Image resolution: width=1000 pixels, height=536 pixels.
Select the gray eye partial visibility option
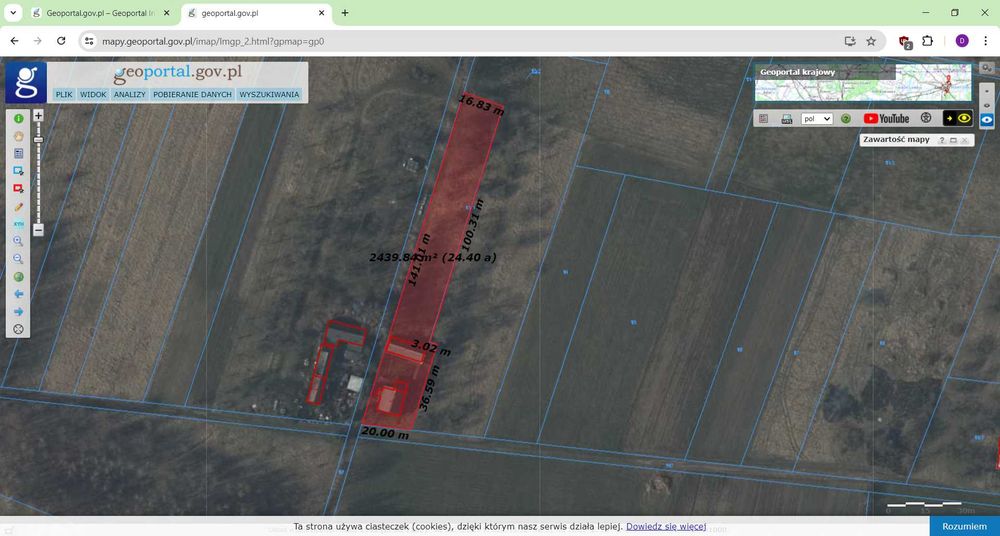(987, 105)
